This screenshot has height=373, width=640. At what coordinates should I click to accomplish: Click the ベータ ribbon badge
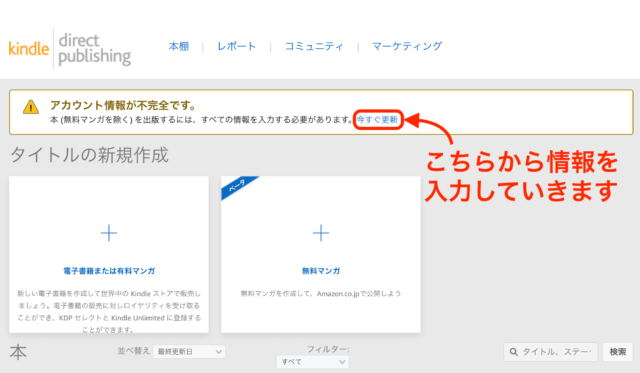click(x=239, y=187)
